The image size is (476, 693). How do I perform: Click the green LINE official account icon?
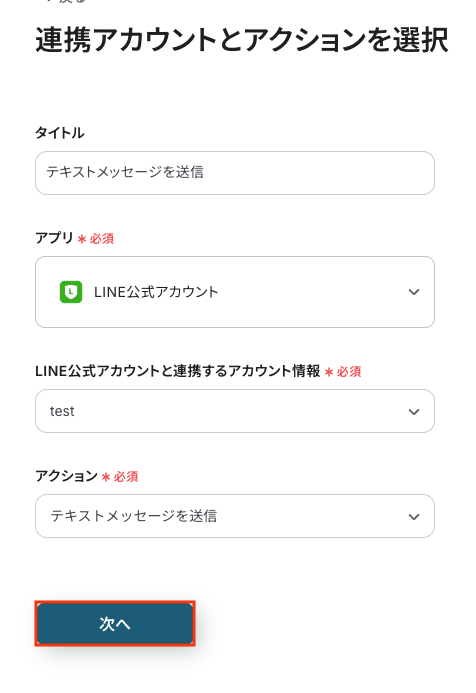point(71,292)
